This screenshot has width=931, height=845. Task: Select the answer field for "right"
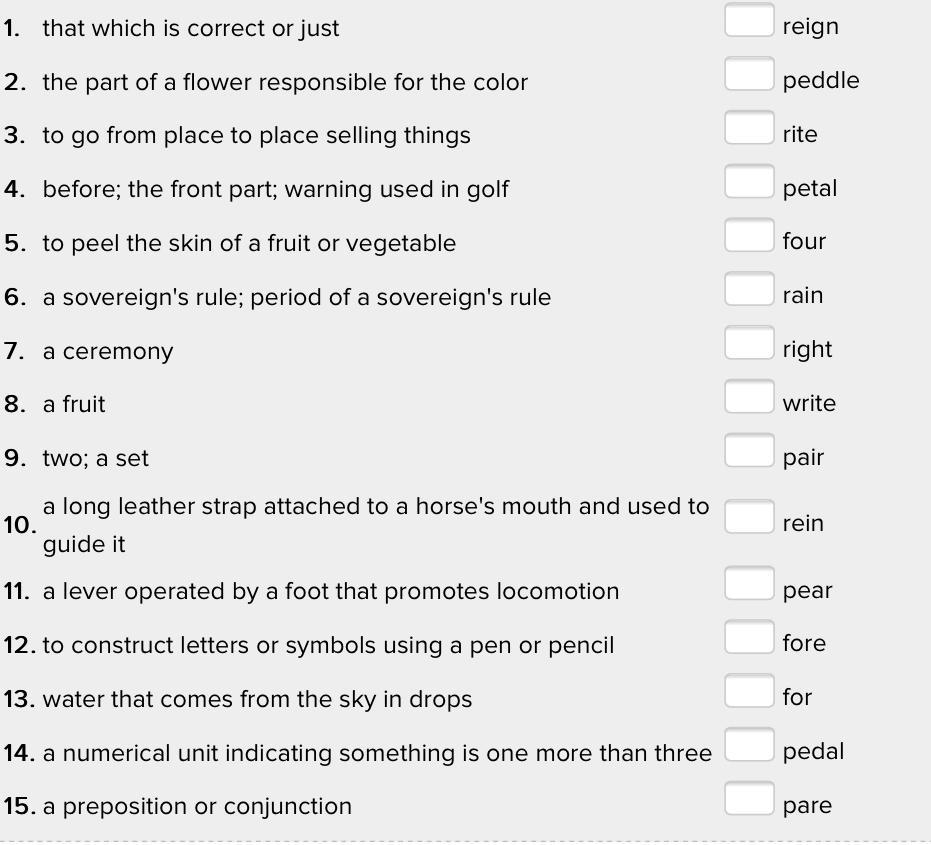click(x=749, y=343)
